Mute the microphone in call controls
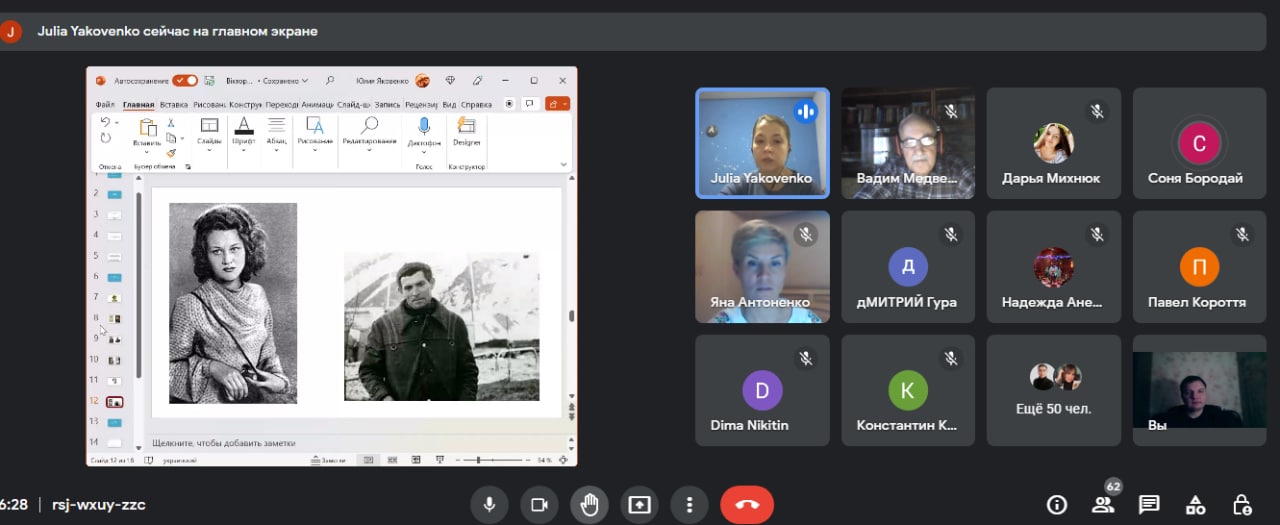This screenshot has height=525, width=1280. pos(489,504)
